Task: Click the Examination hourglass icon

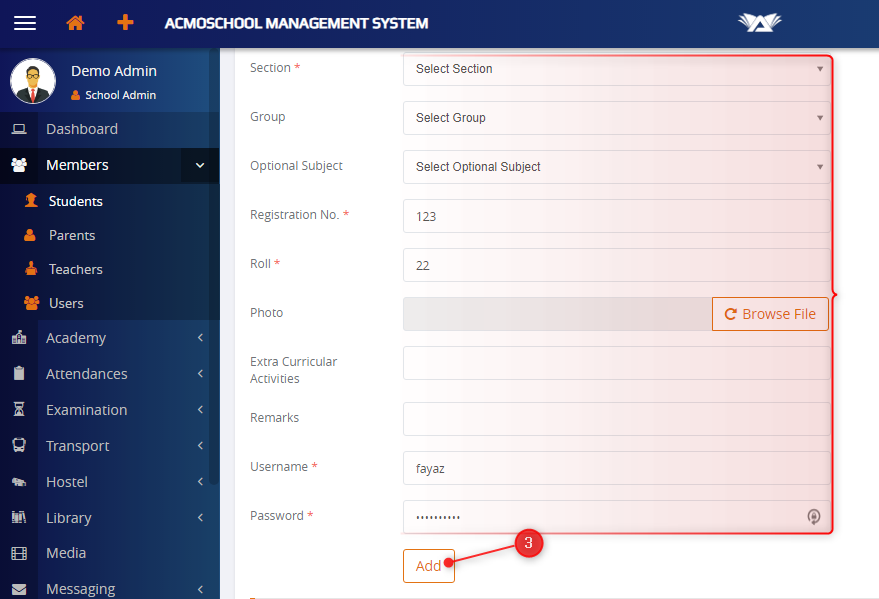Action: pos(19,410)
